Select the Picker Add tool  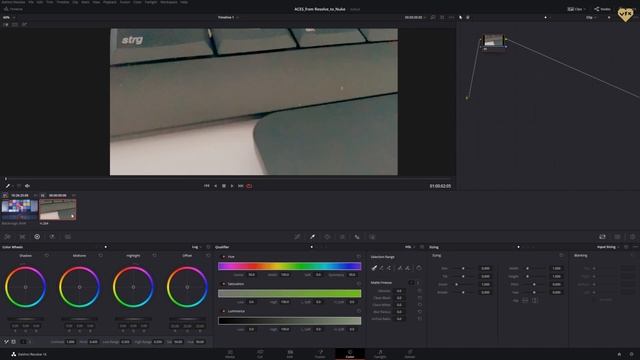point(389,268)
